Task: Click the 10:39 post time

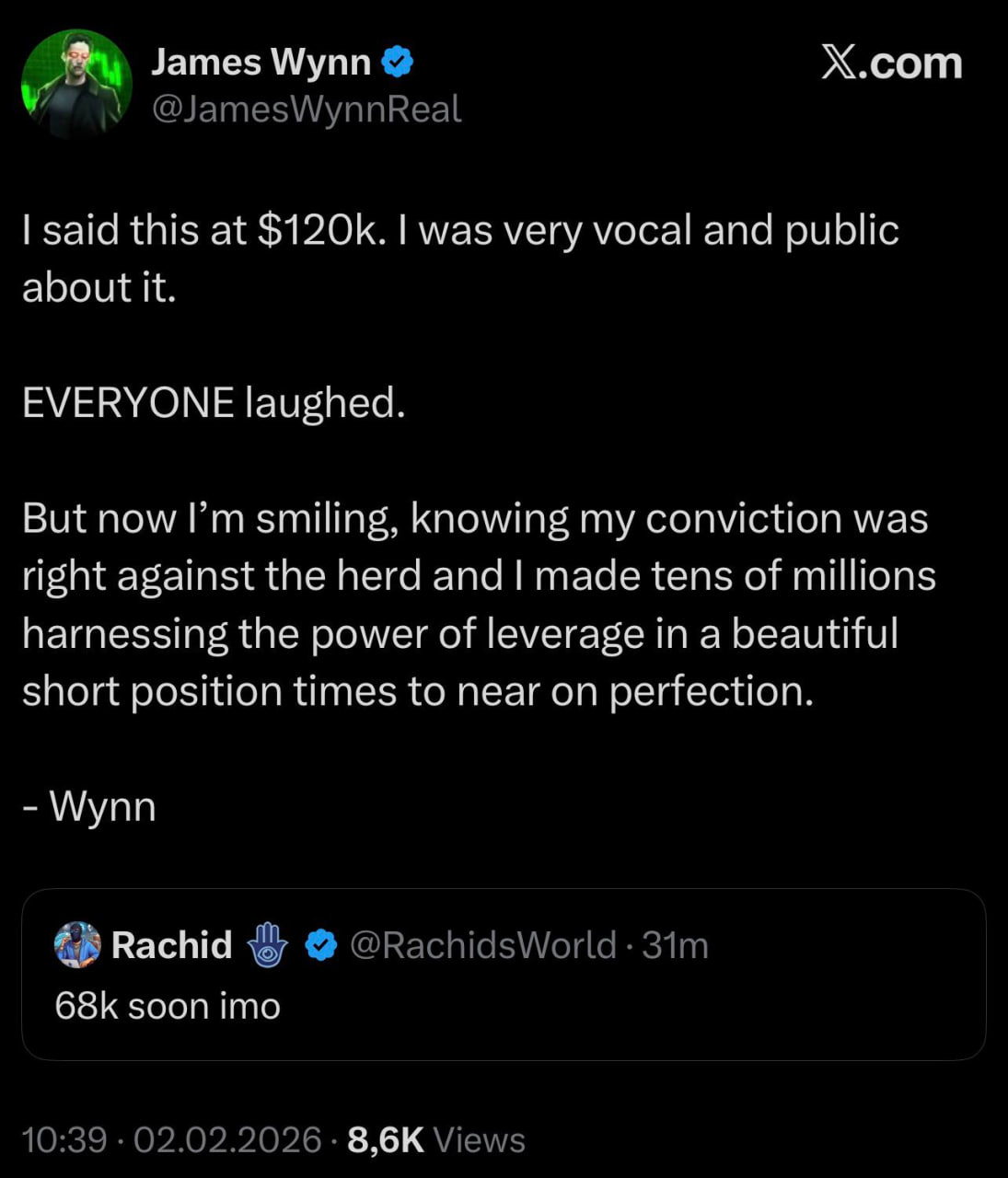Action: 64,1140
